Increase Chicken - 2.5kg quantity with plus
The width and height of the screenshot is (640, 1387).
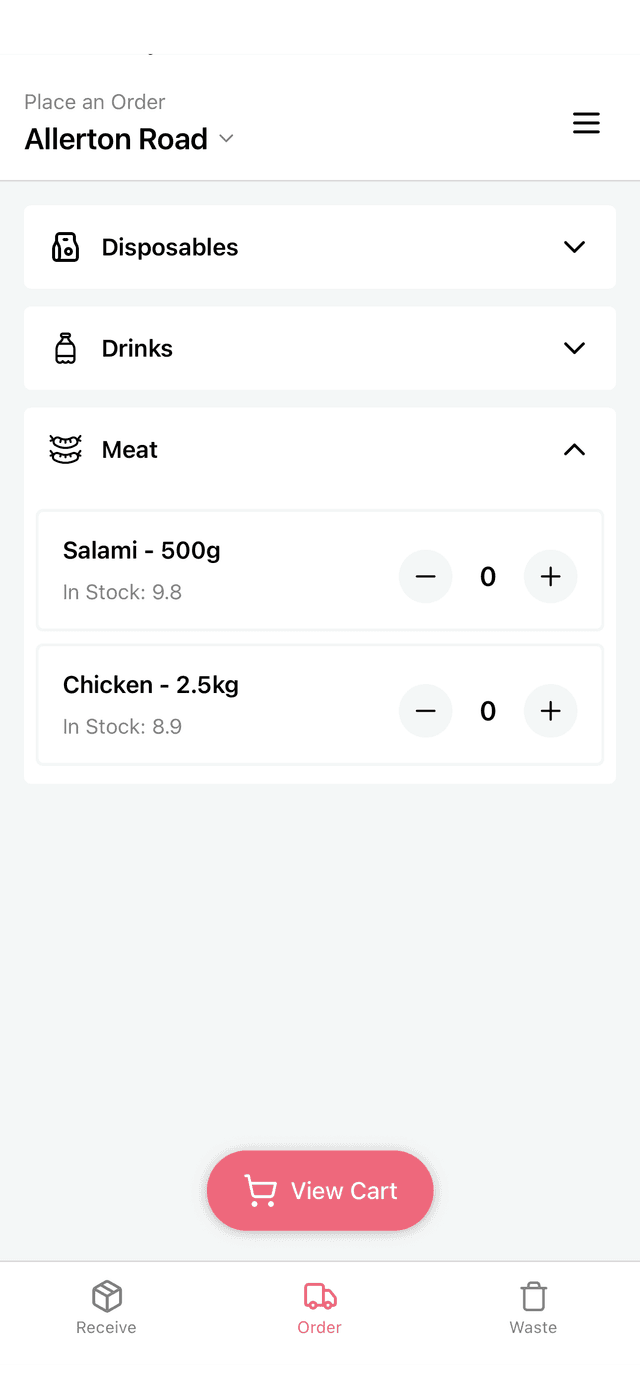tap(550, 711)
